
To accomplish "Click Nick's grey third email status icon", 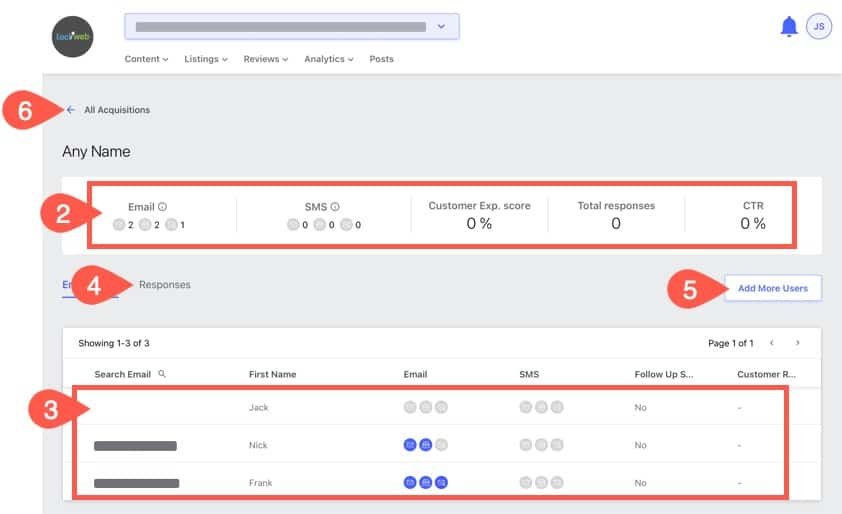I will pyautogui.click(x=441, y=445).
